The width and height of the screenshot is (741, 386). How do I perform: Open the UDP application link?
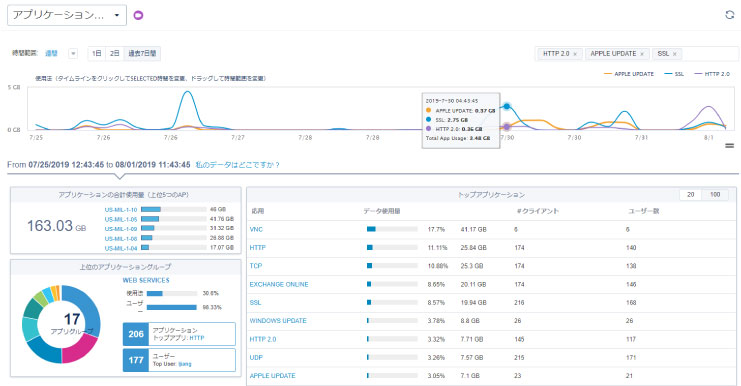(x=256, y=358)
